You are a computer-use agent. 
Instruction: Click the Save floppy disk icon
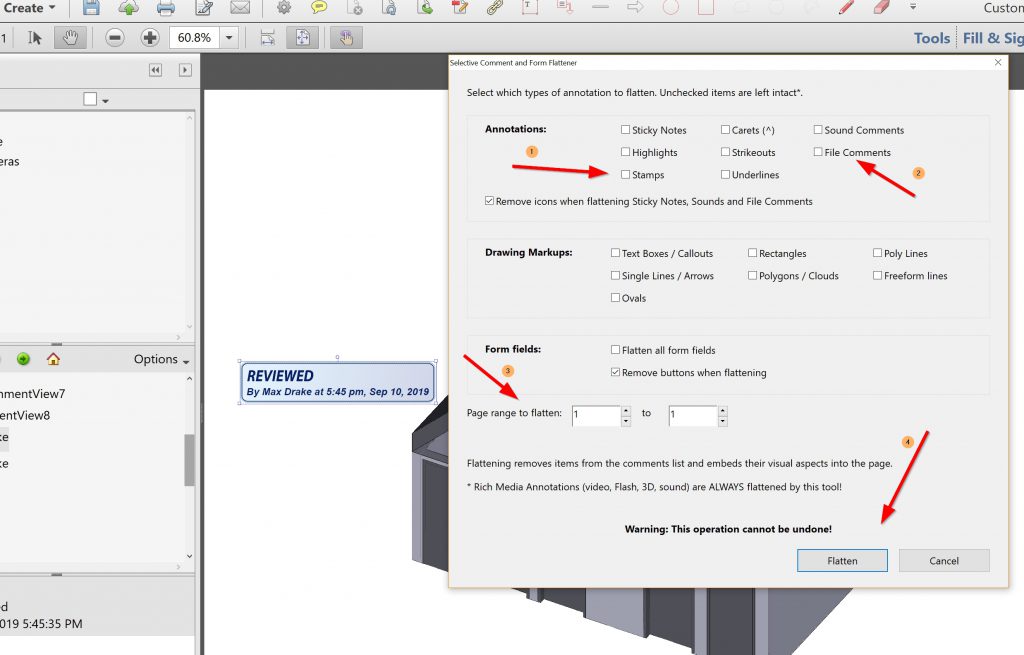91,8
